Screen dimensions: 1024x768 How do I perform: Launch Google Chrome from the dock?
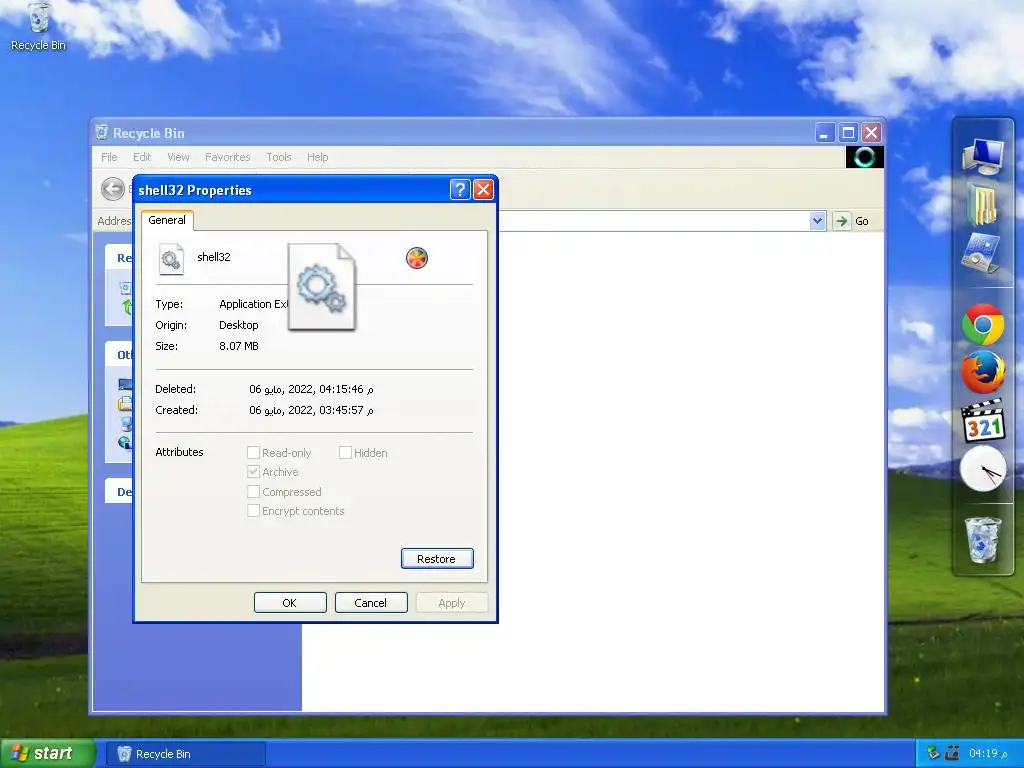tap(983, 325)
